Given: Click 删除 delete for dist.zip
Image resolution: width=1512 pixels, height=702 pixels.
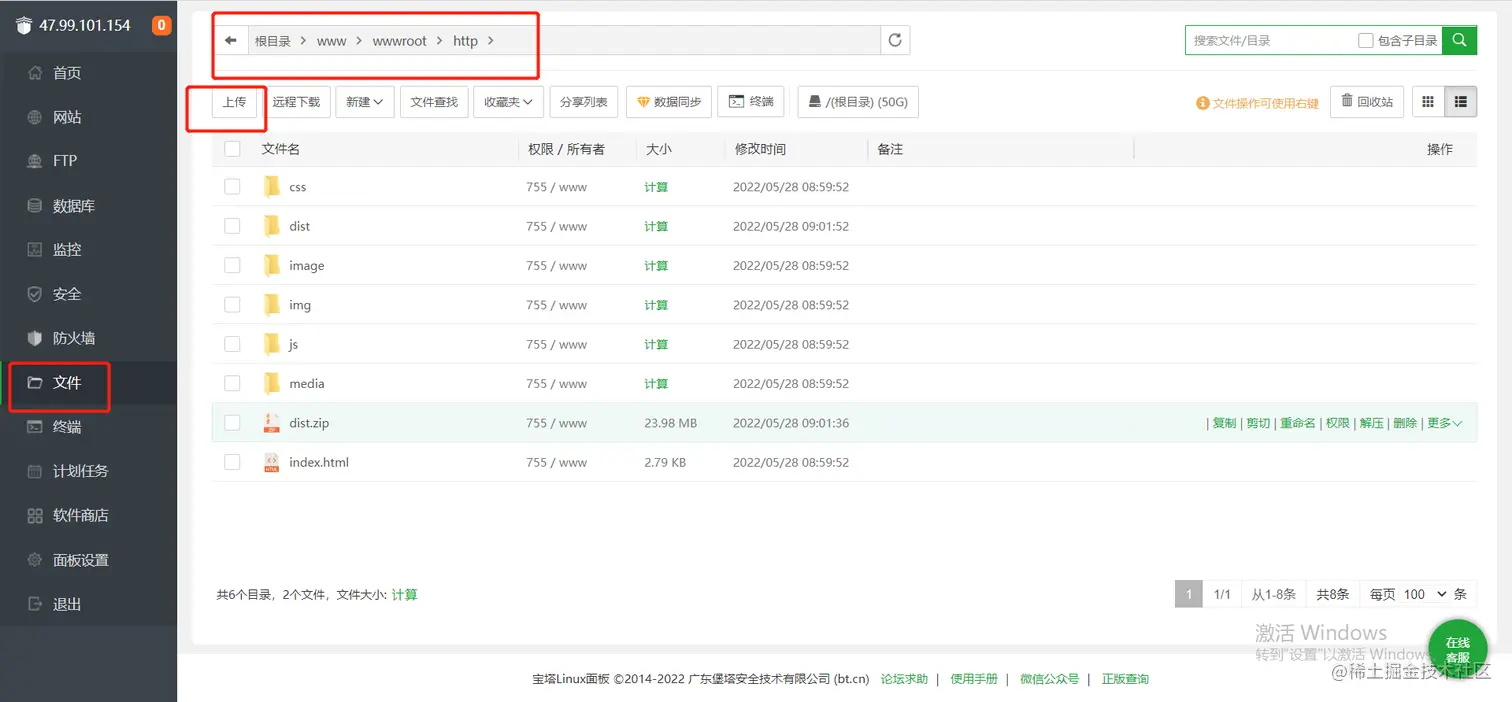Looking at the screenshot, I should (1405, 423).
